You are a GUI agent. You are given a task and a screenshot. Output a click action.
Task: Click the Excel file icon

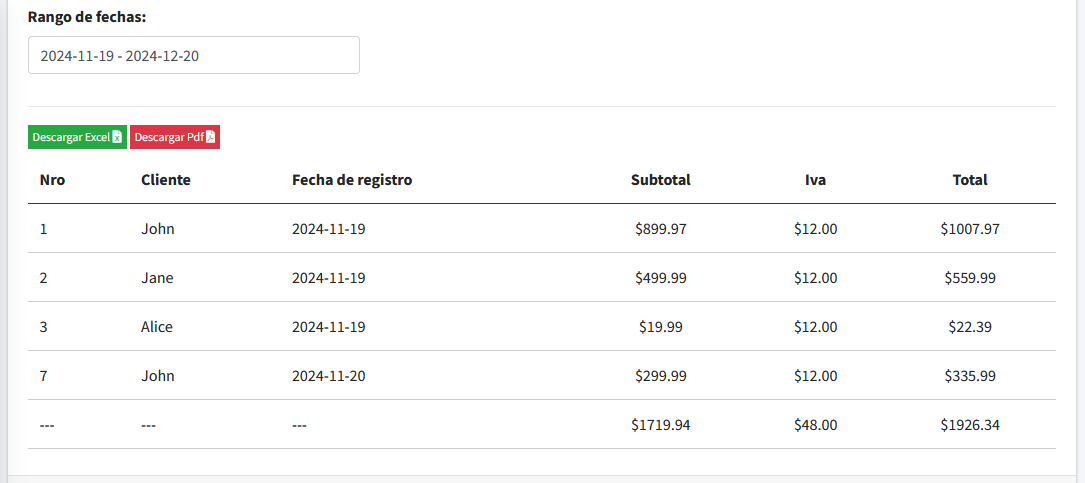tap(117, 137)
